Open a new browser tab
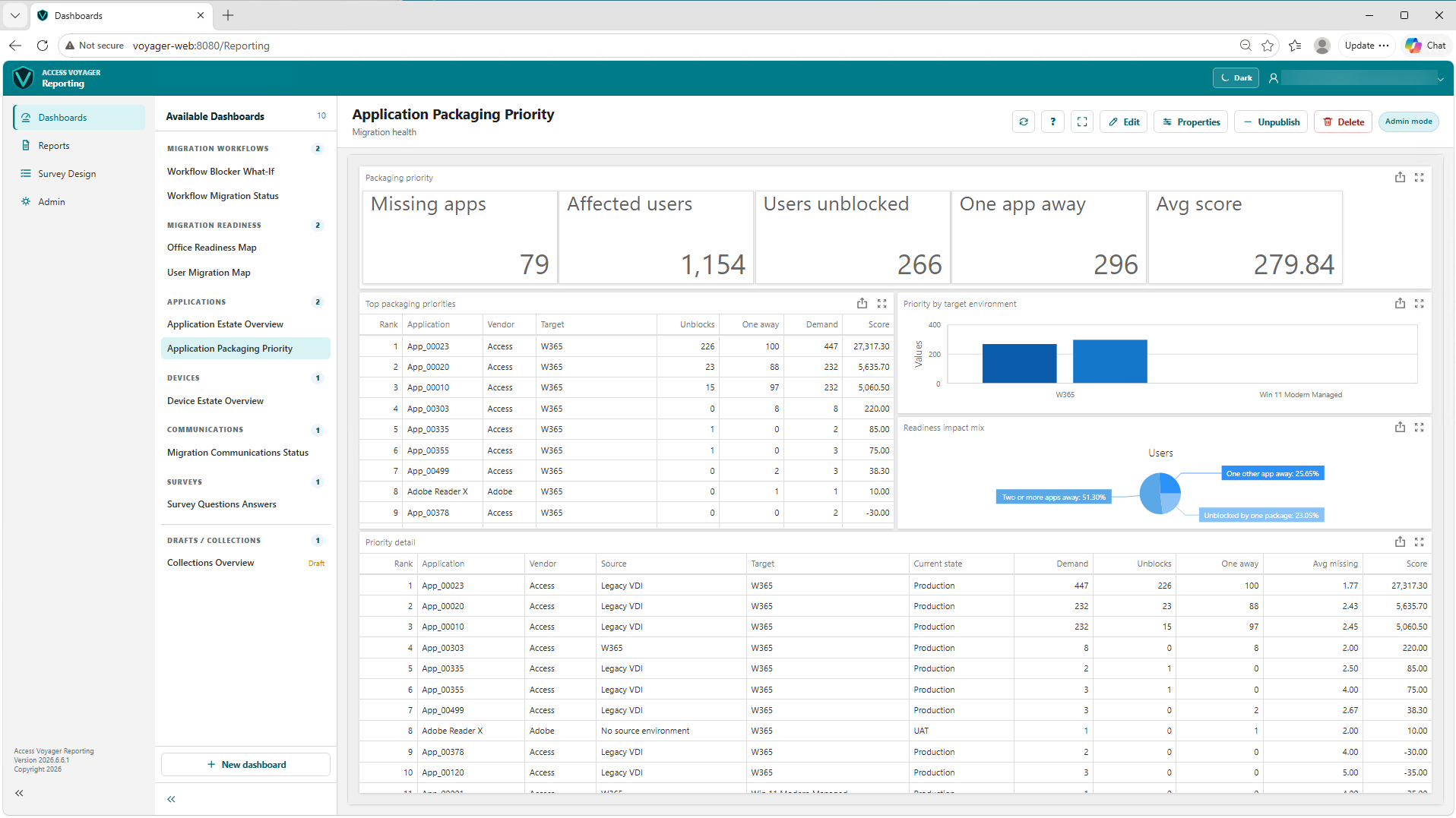This screenshot has height=818, width=1456. pos(228,15)
